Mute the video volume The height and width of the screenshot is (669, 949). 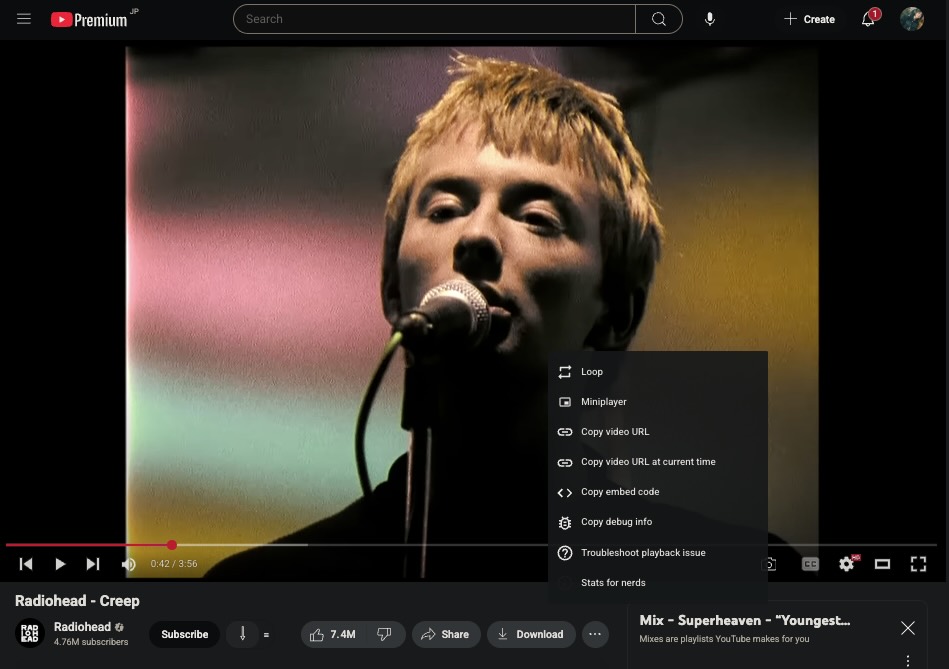[128, 564]
